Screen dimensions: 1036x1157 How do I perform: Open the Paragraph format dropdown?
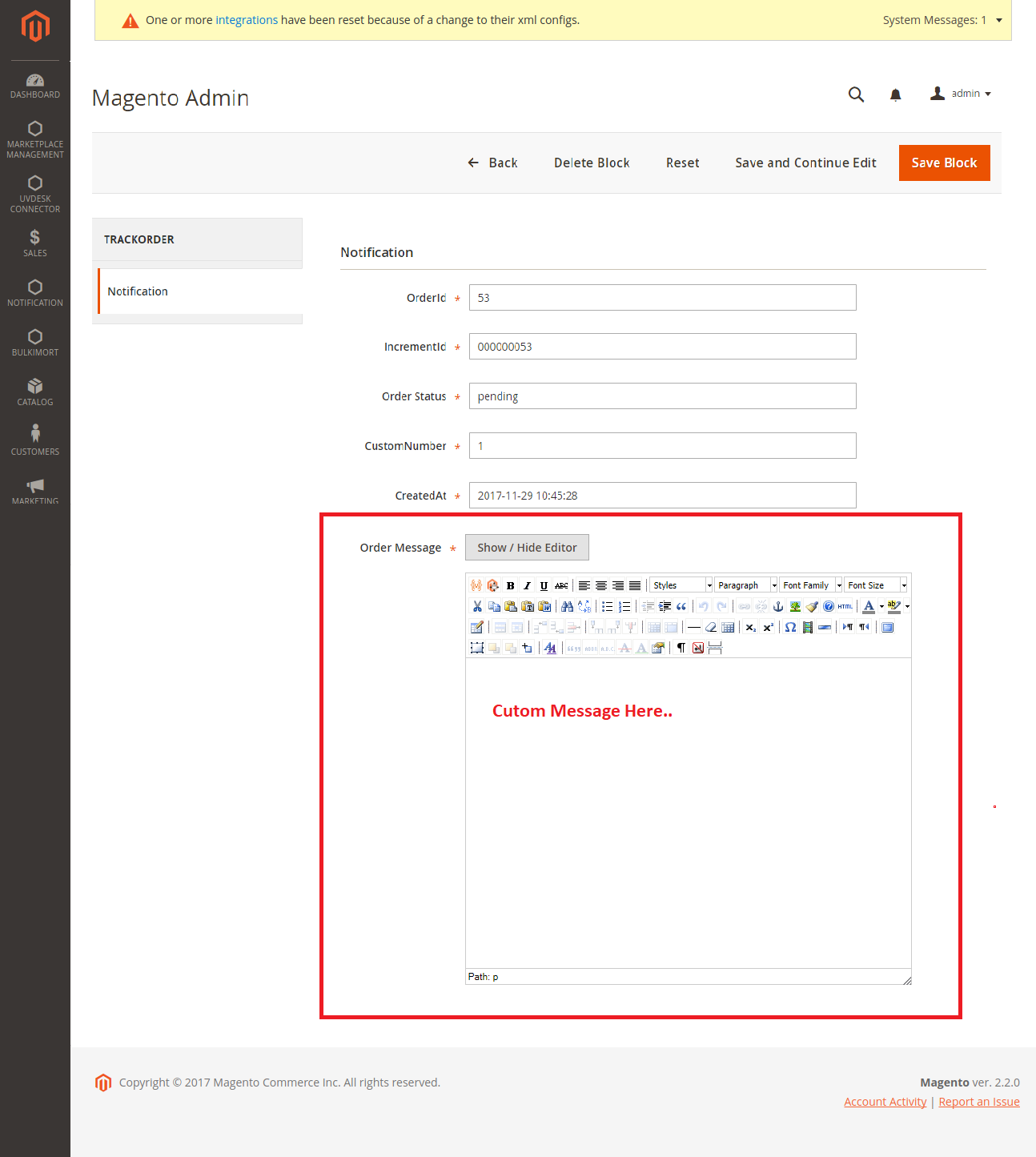click(746, 585)
